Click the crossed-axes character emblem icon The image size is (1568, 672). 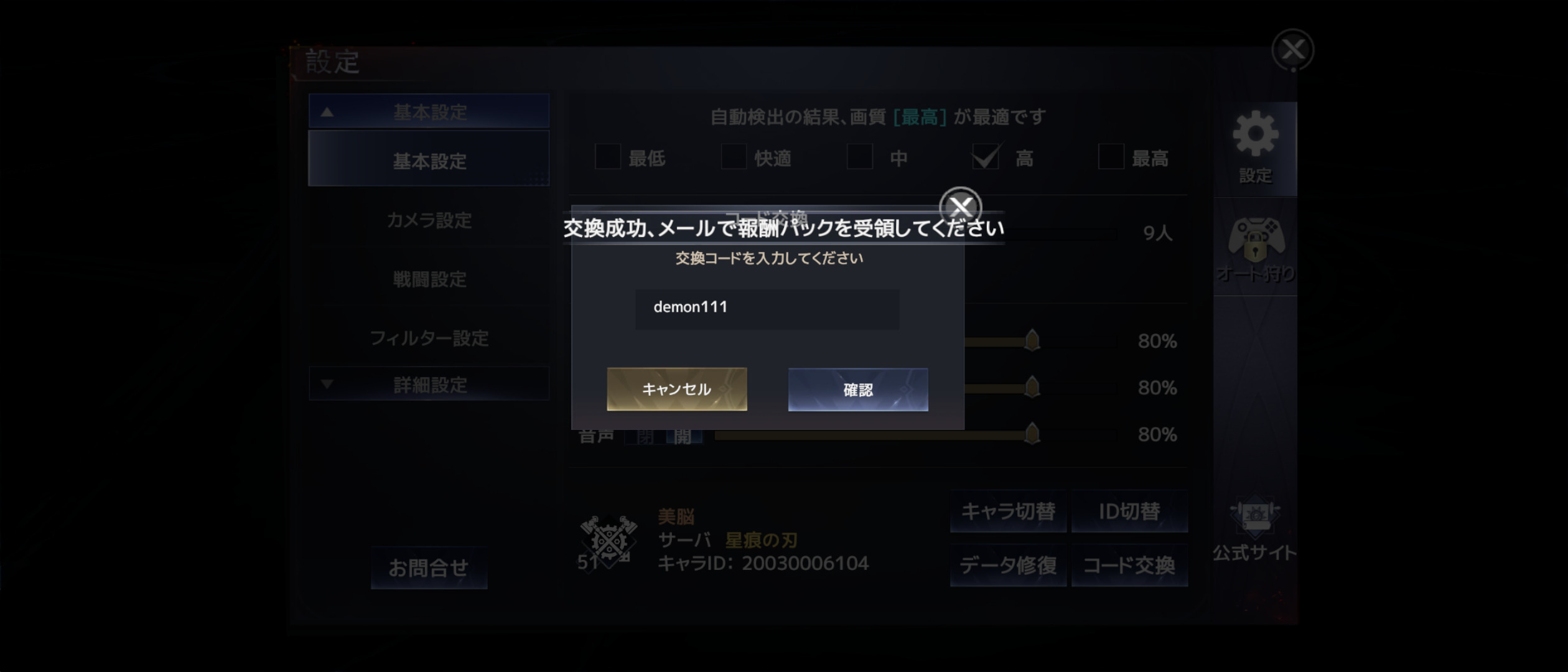609,540
